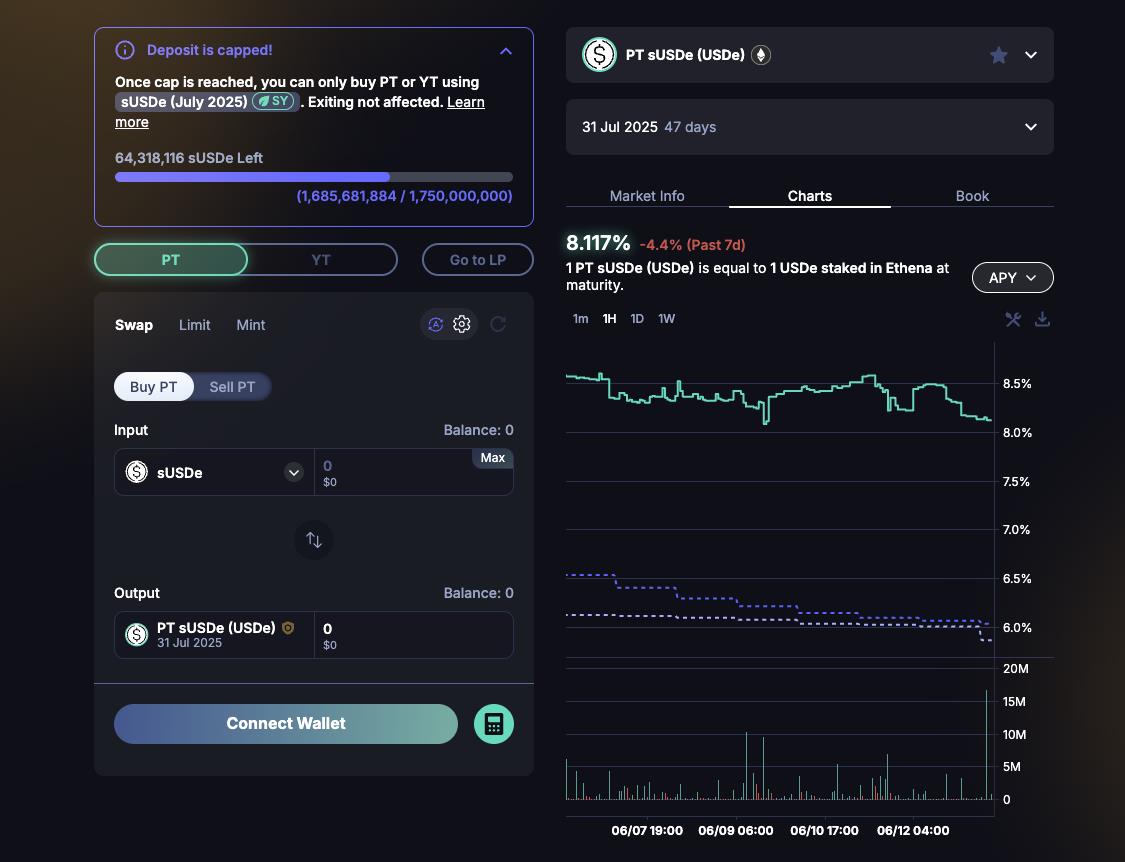
Task: Select the 1W chart interval
Action: (x=667, y=319)
